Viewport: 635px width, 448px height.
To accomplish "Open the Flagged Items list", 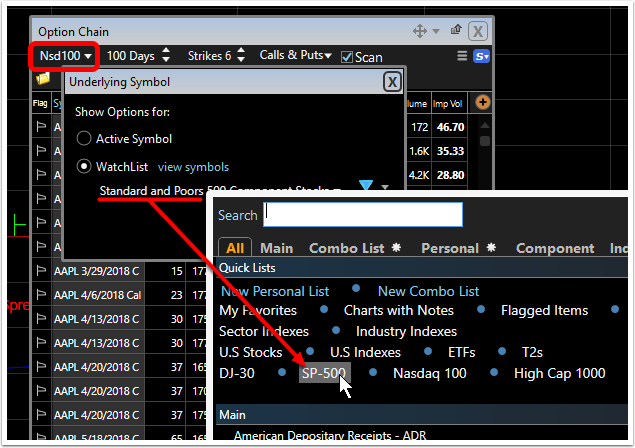I will pyautogui.click(x=544, y=310).
